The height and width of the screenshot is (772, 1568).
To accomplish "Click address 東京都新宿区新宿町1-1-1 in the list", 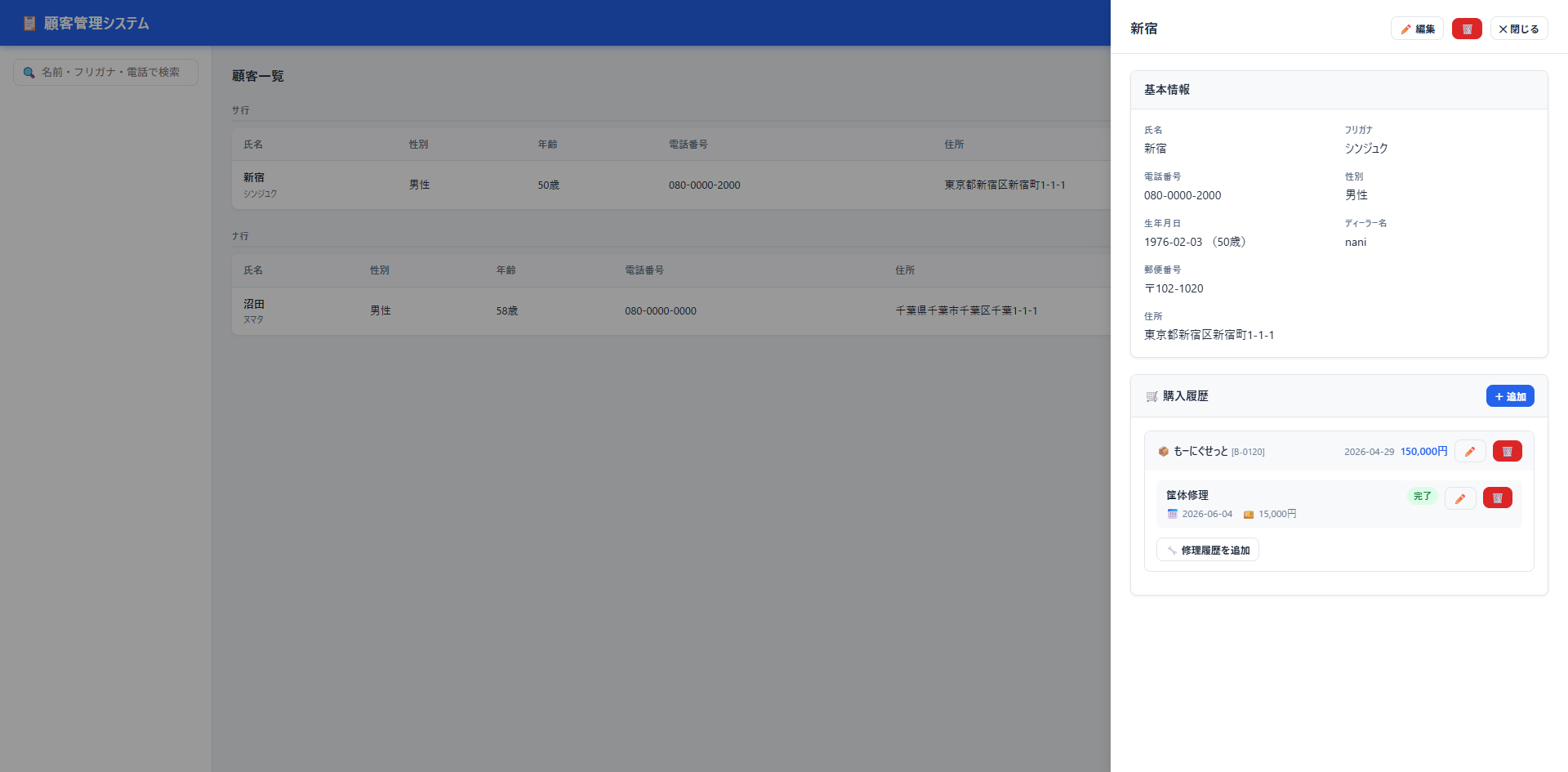I will (x=1004, y=185).
